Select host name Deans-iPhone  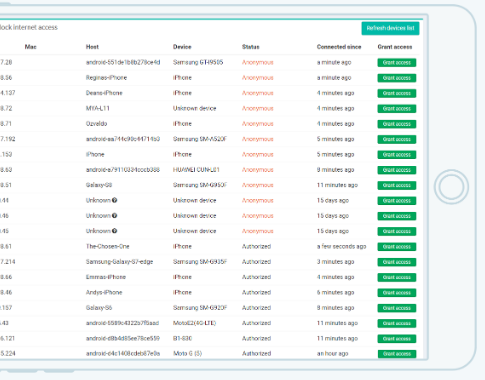click(x=104, y=93)
